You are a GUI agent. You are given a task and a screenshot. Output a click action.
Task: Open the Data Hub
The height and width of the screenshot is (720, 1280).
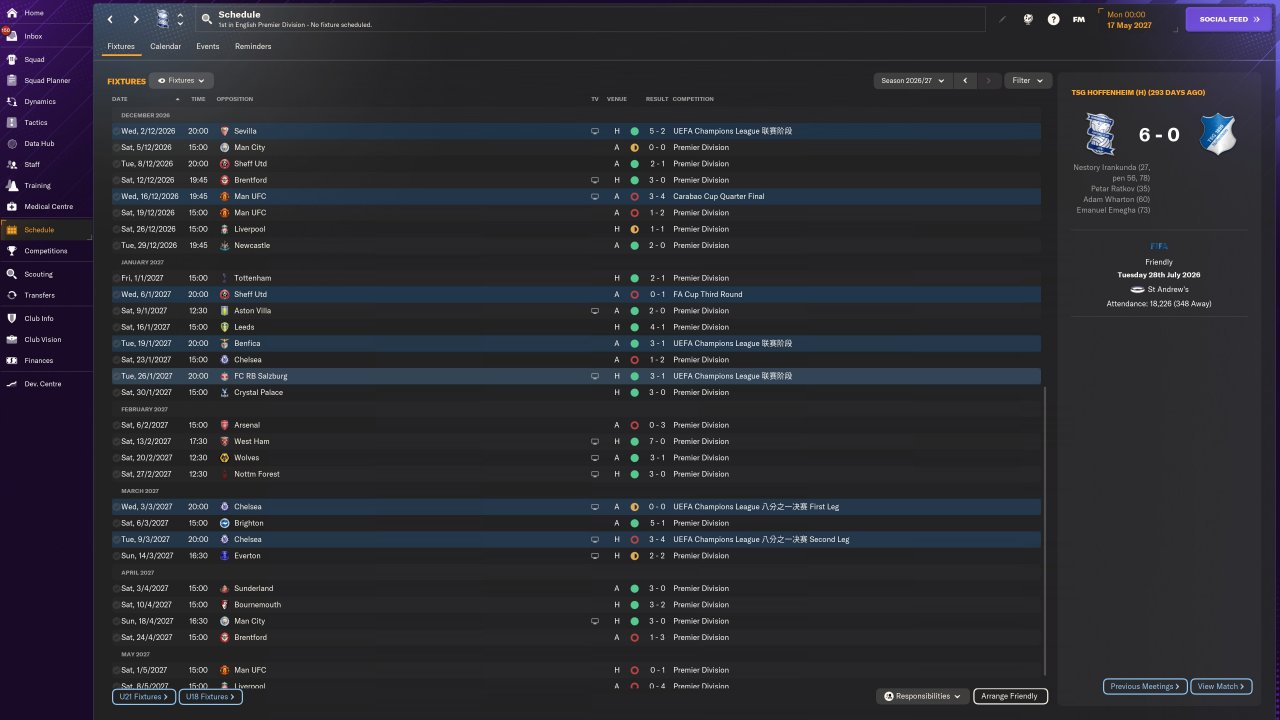pyautogui.click(x=39, y=143)
